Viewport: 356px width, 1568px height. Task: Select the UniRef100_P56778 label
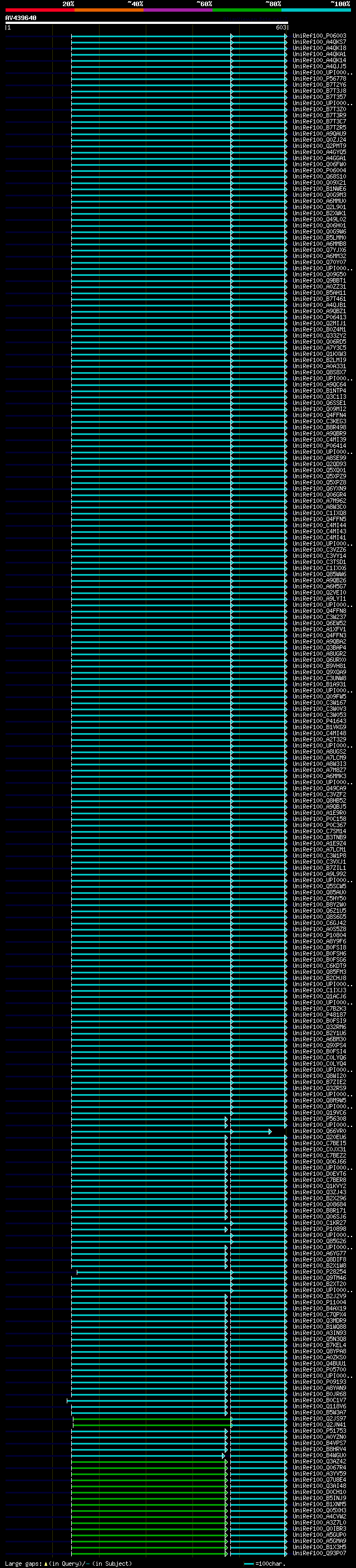click(x=319, y=78)
